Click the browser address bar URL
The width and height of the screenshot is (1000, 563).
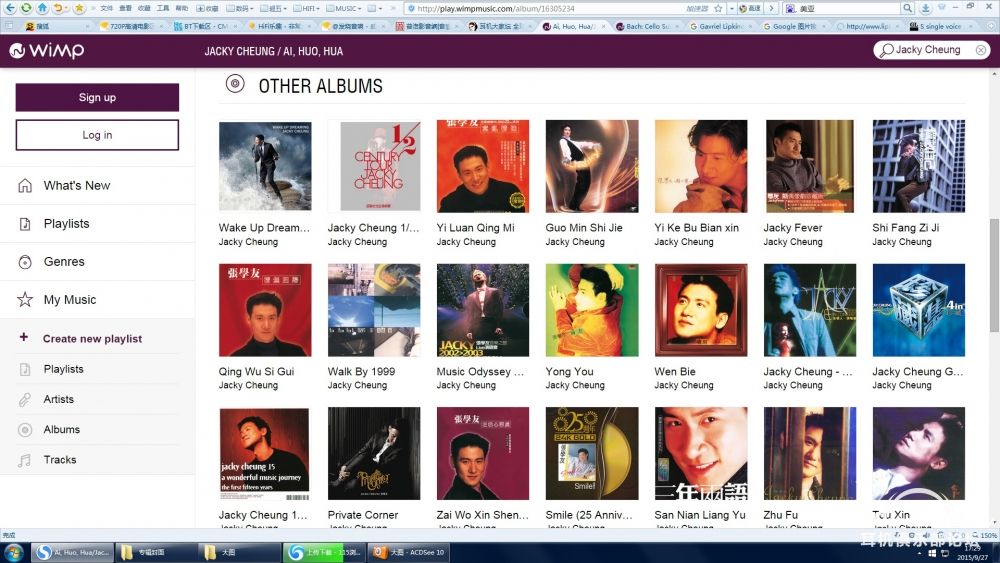(496, 8)
